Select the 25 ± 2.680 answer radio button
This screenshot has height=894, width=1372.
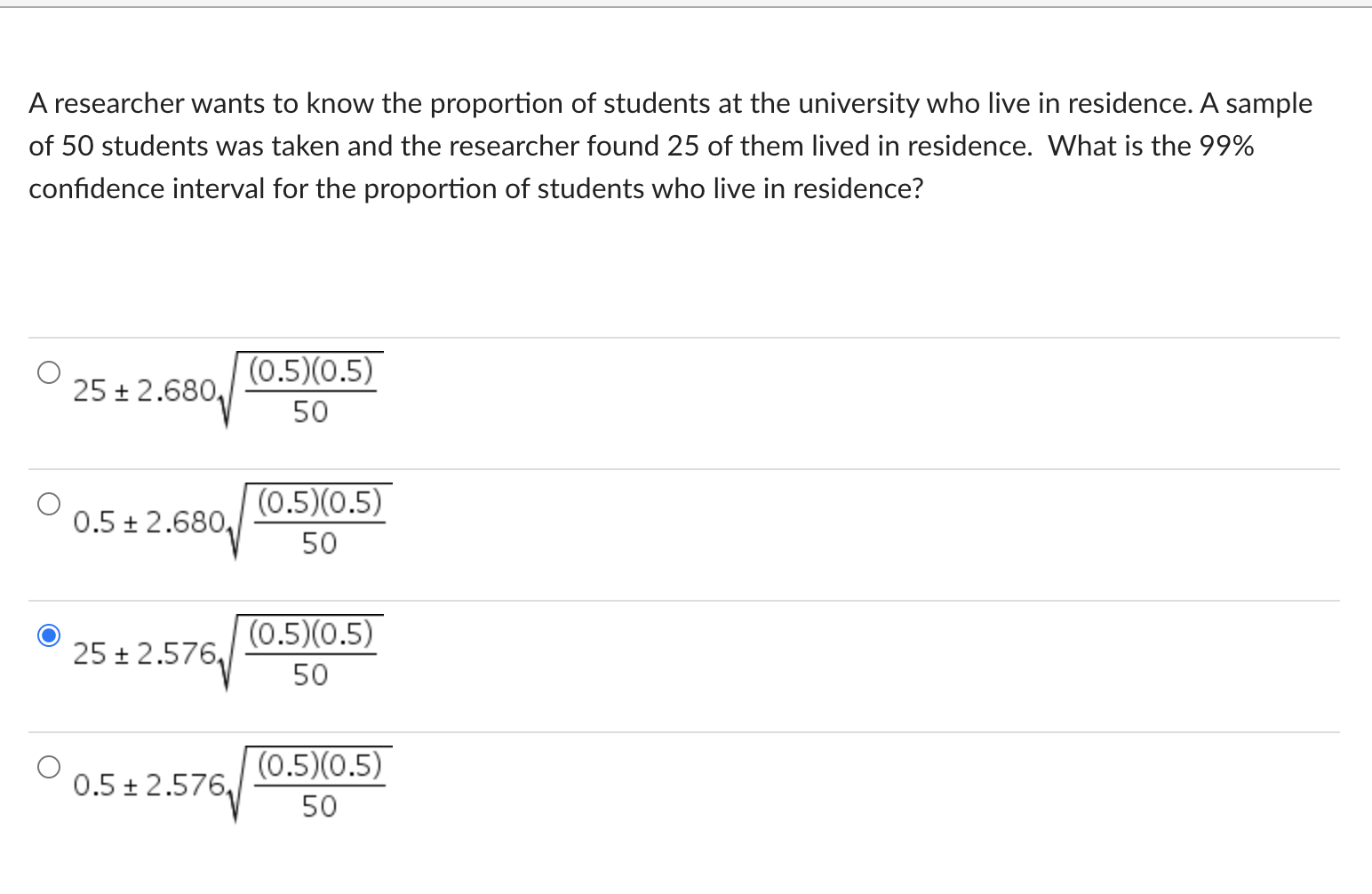click(49, 371)
